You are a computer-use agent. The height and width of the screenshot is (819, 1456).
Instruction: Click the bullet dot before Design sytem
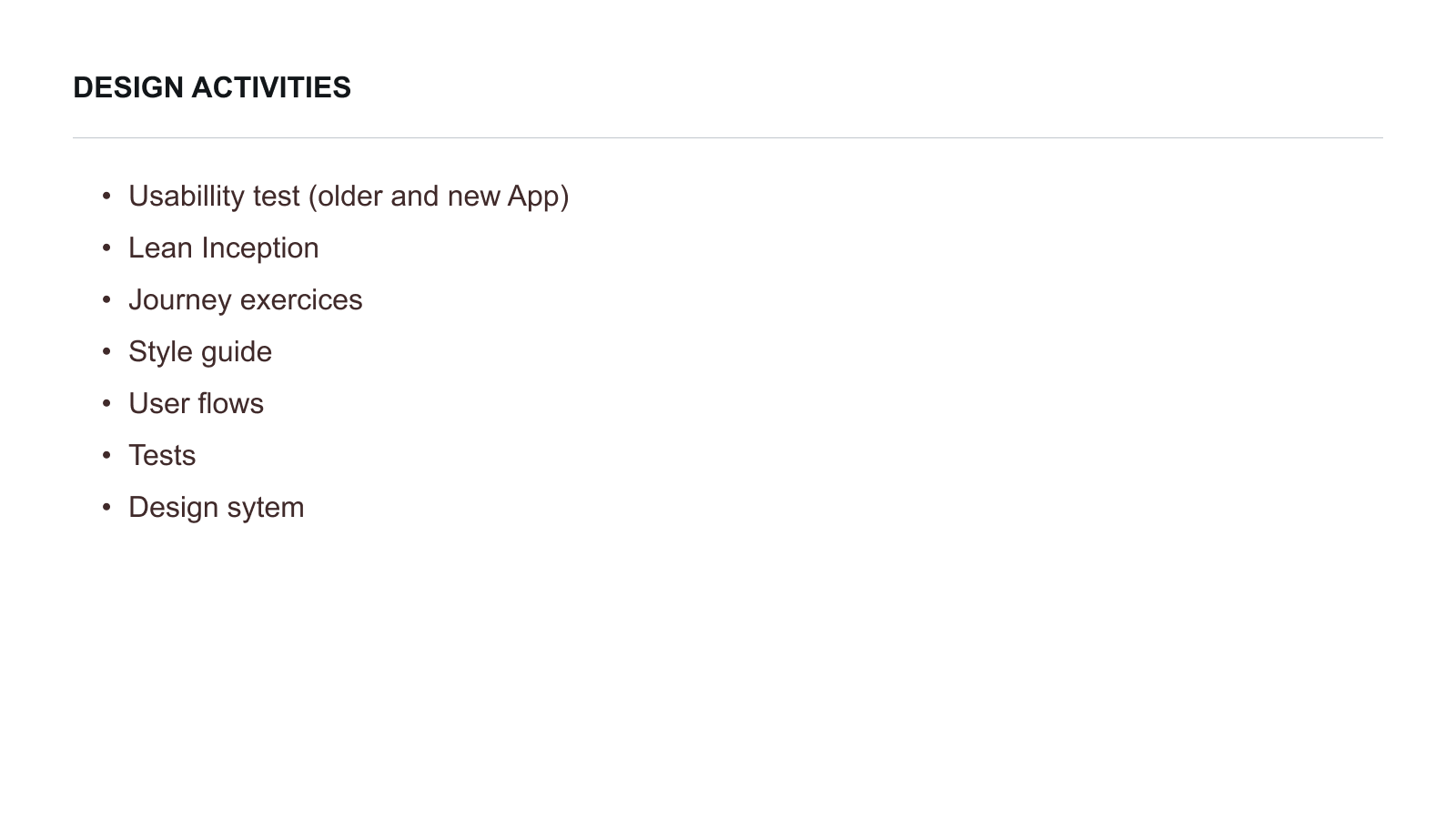[106, 507]
